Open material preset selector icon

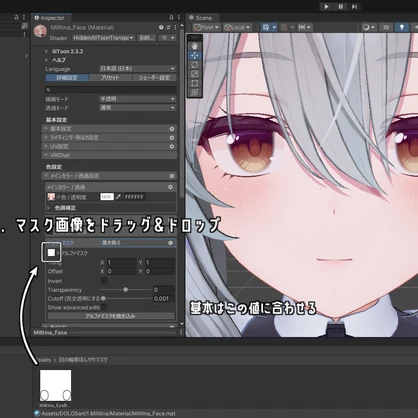168,28
